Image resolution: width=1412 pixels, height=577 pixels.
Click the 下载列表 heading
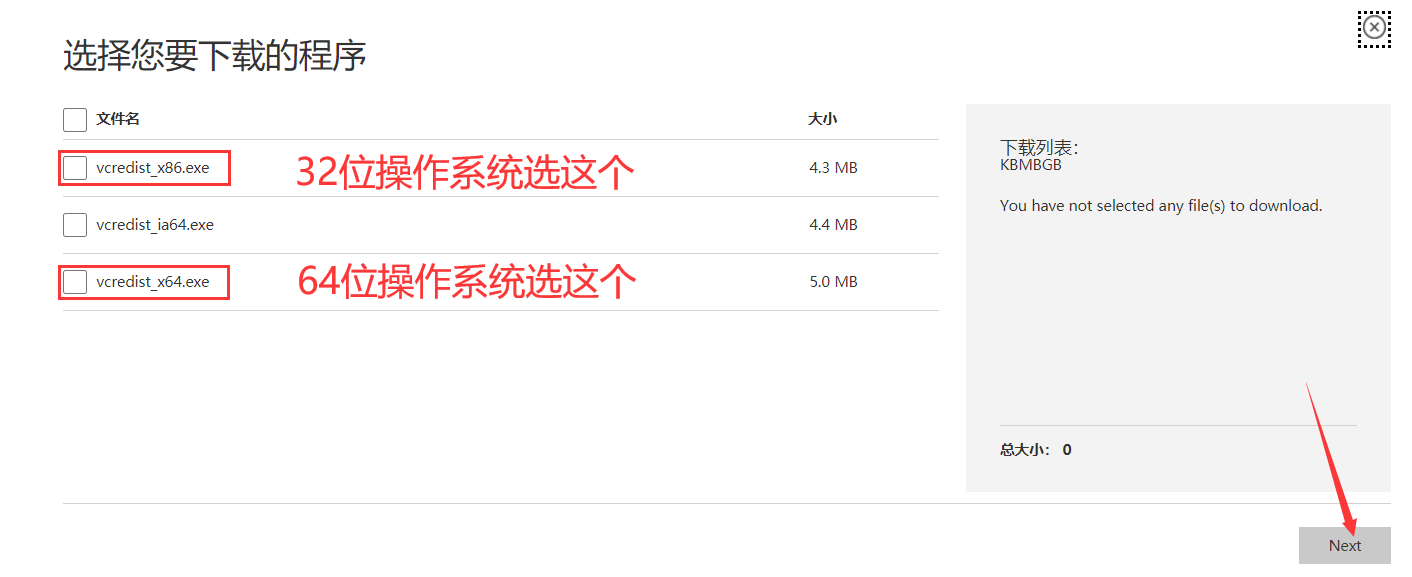click(x=1039, y=148)
